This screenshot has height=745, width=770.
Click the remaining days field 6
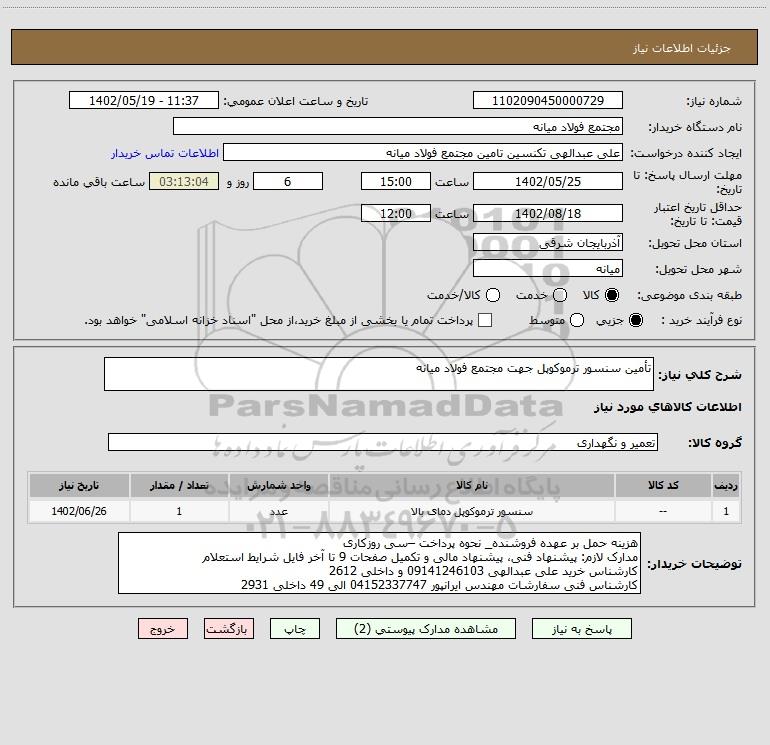[288, 181]
